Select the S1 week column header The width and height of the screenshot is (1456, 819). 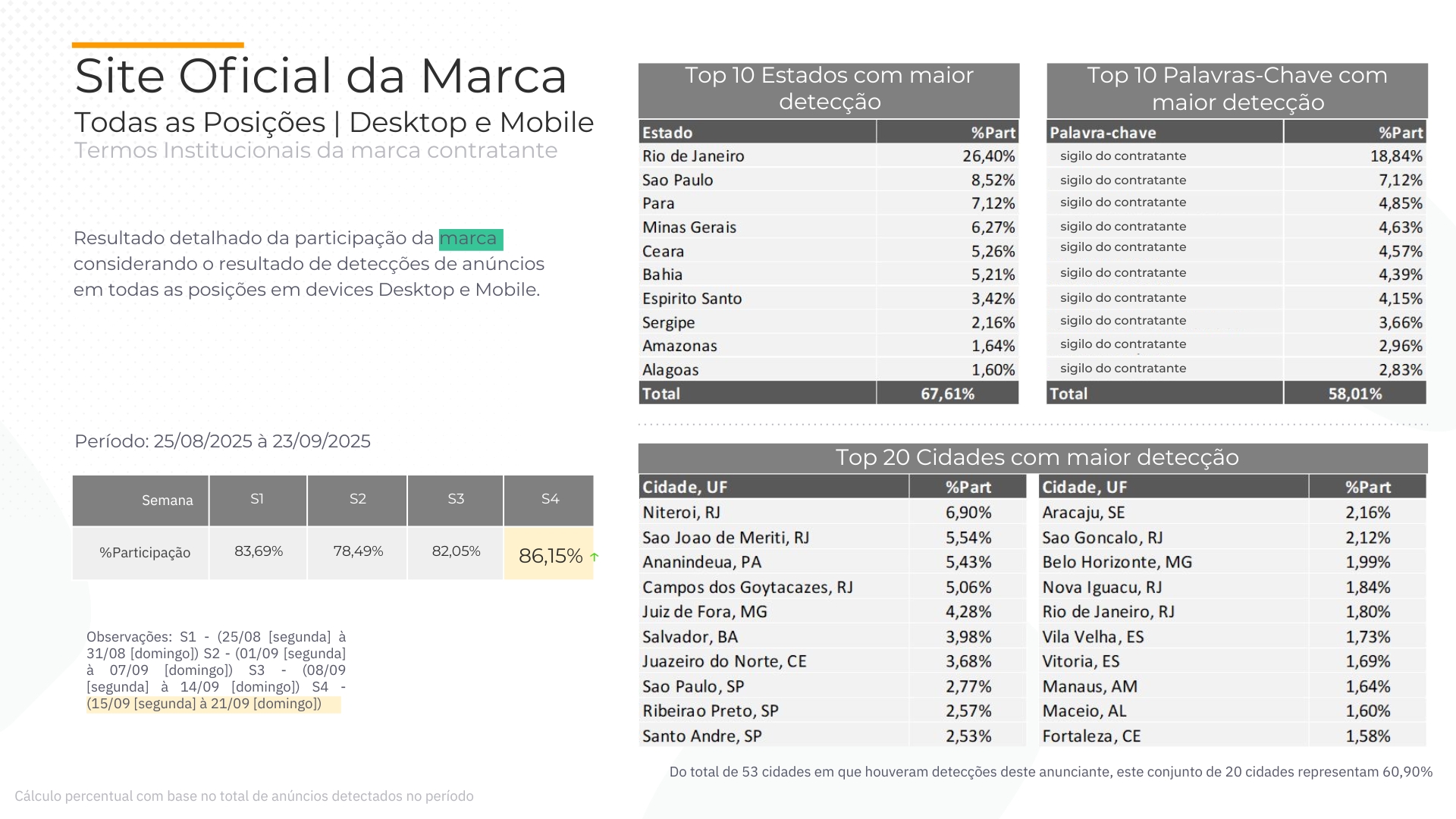[257, 499]
